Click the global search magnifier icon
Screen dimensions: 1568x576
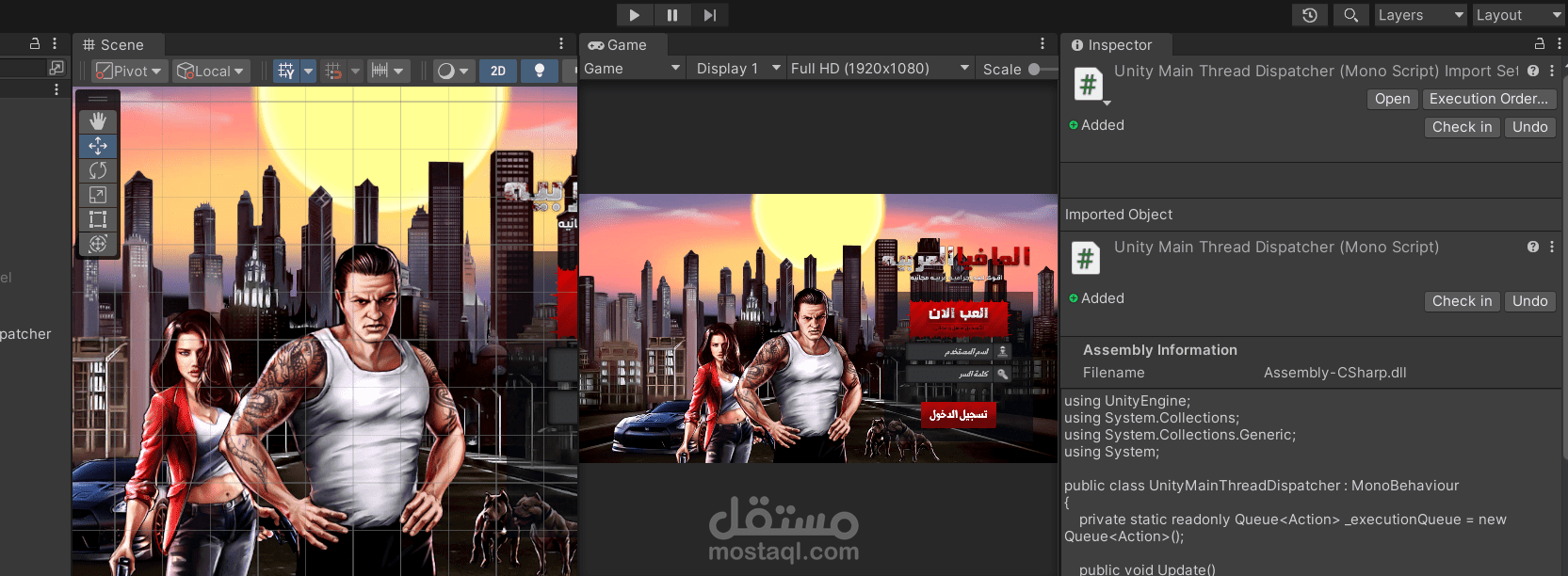tap(1350, 15)
